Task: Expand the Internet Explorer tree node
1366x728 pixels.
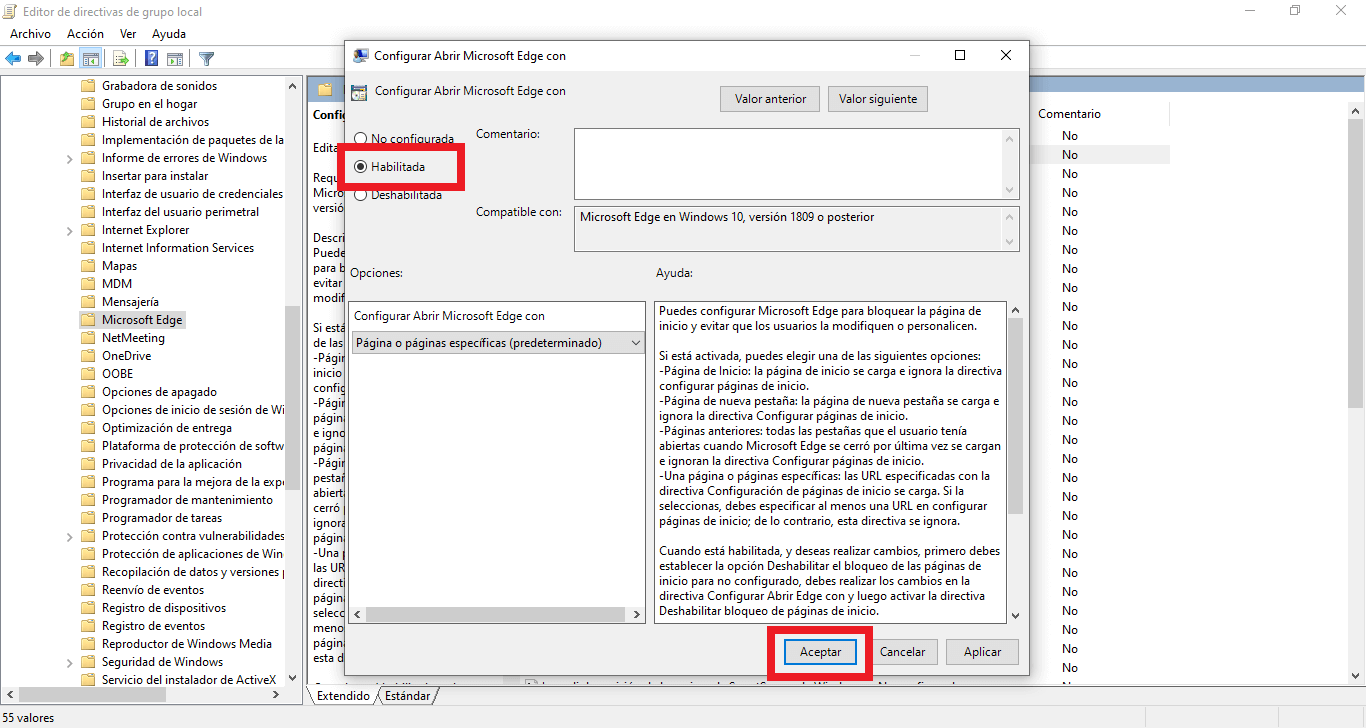Action: tap(69, 230)
